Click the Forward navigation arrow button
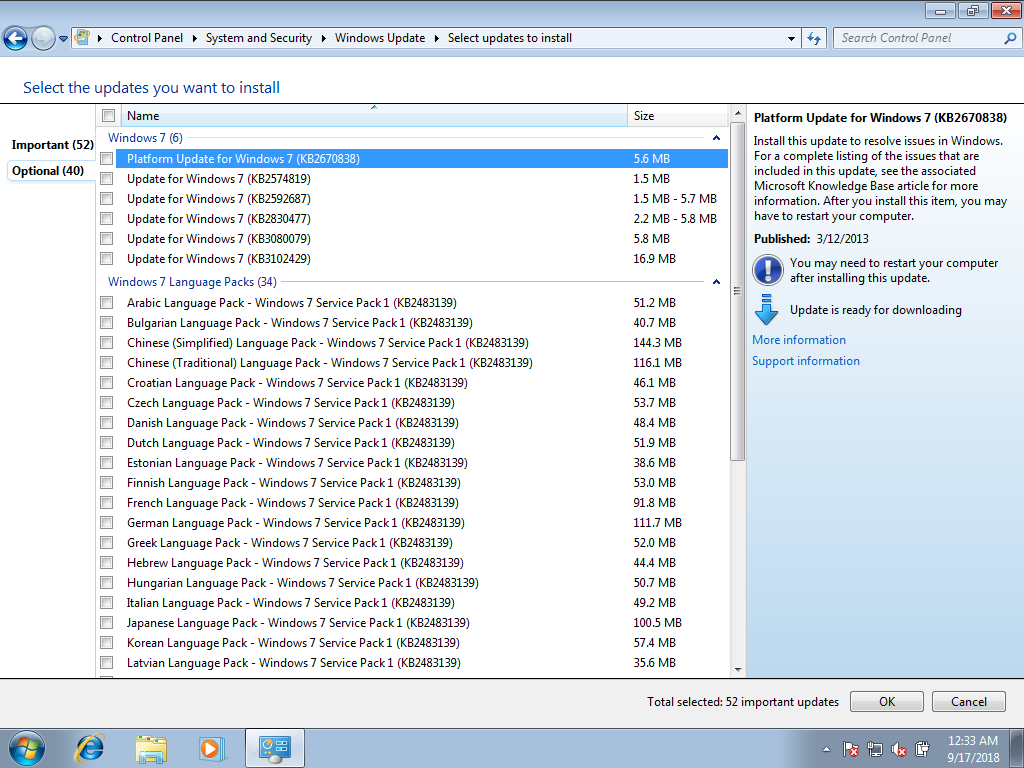 (x=43, y=38)
